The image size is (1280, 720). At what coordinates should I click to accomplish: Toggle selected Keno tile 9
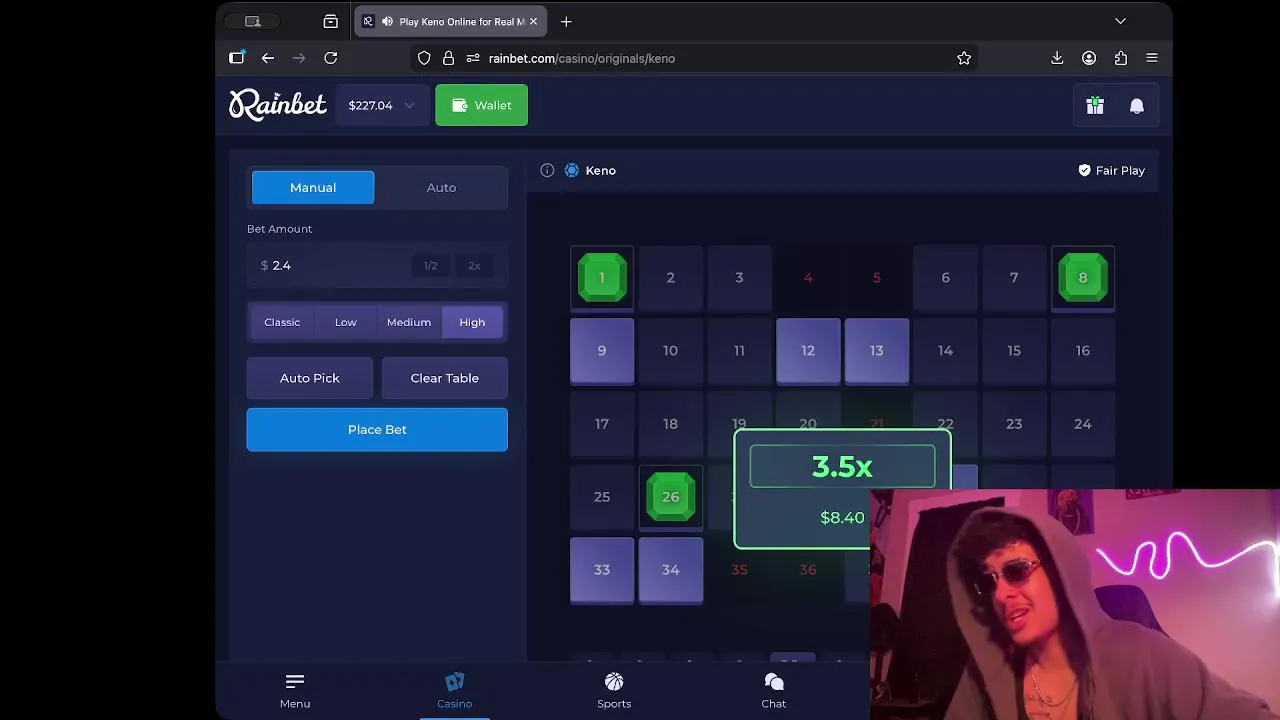602,351
